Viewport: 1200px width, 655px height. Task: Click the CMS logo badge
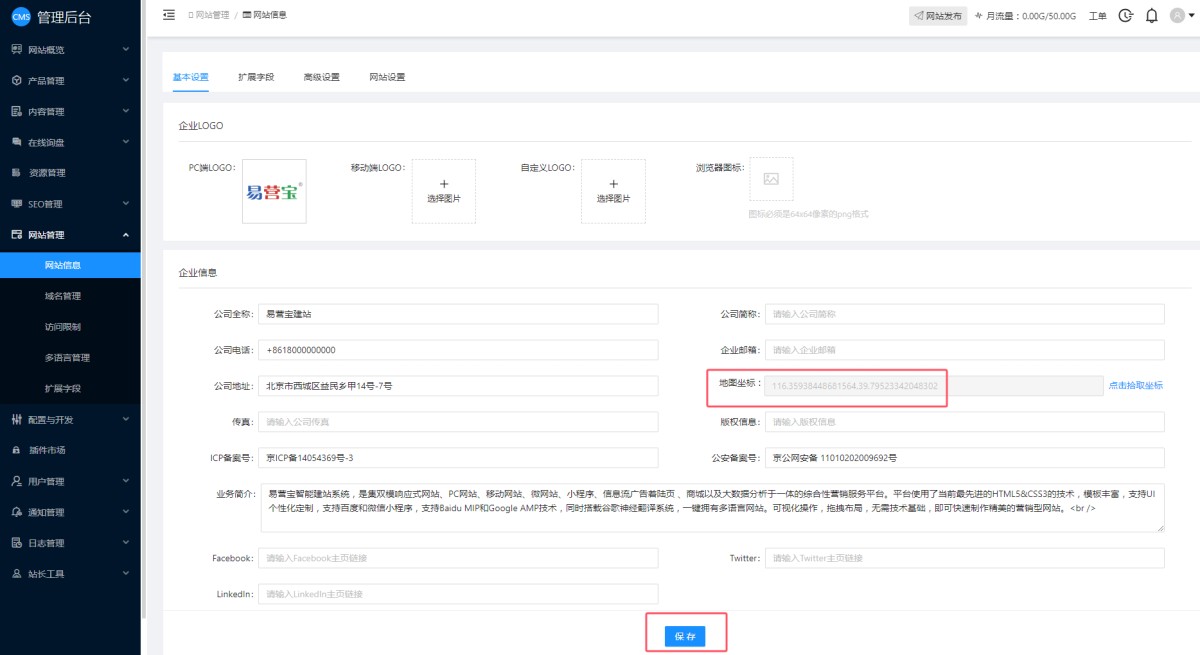(x=21, y=16)
